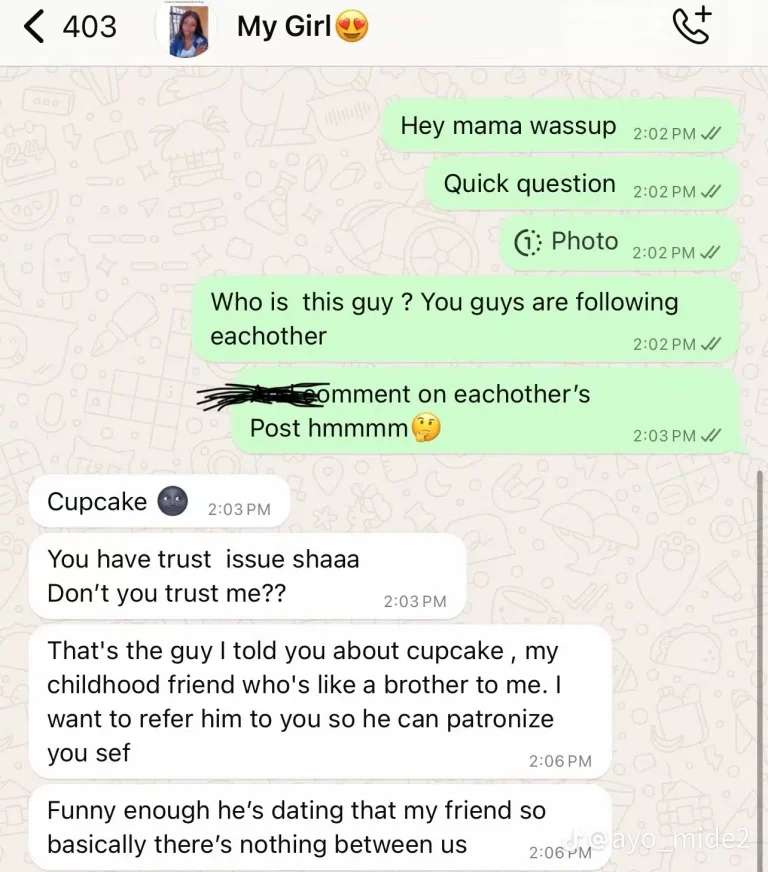Select the comment on eachother's Post message

tap(485, 411)
